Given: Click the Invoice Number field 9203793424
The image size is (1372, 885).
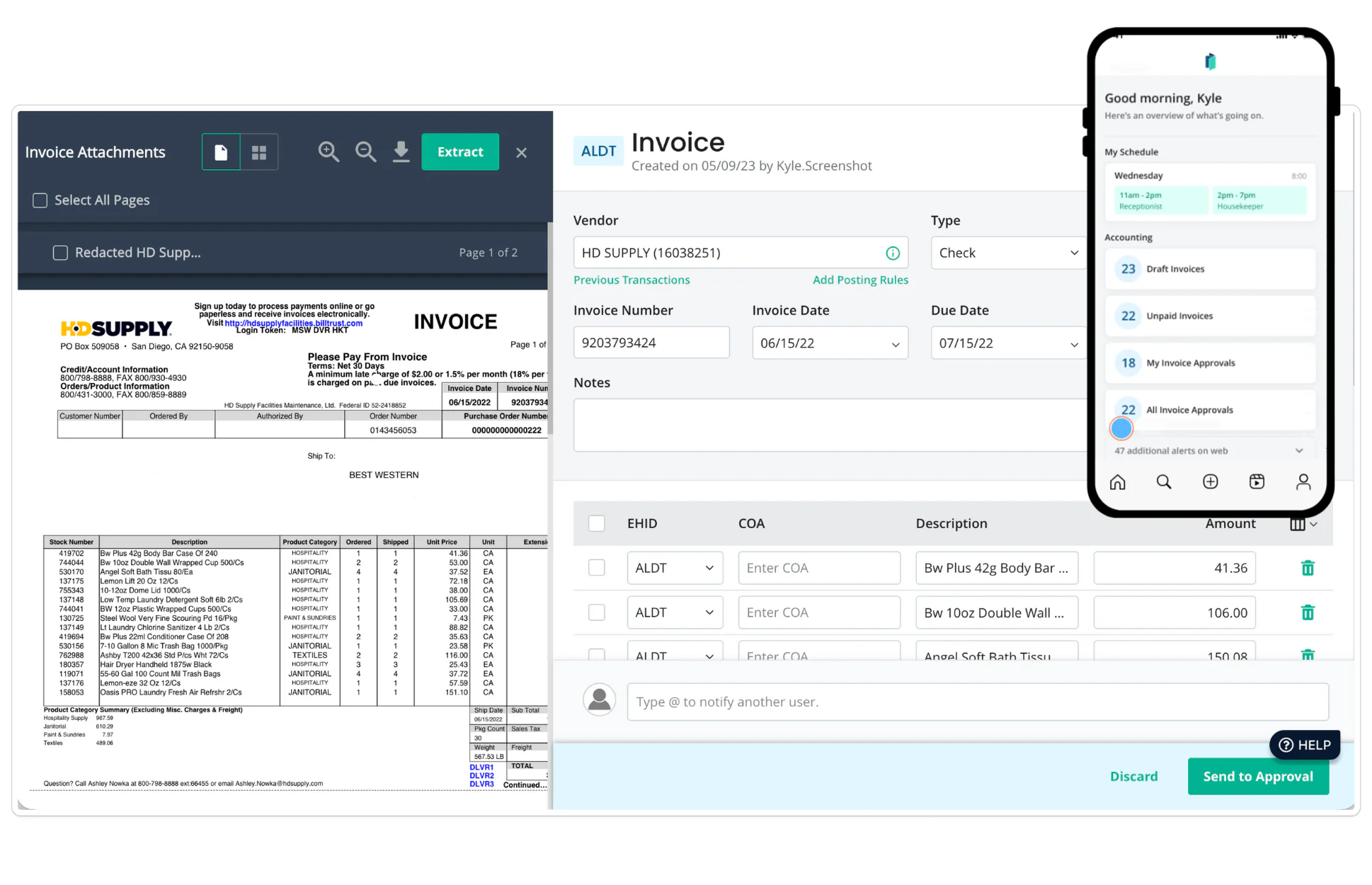Looking at the screenshot, I should click(651, 343).
